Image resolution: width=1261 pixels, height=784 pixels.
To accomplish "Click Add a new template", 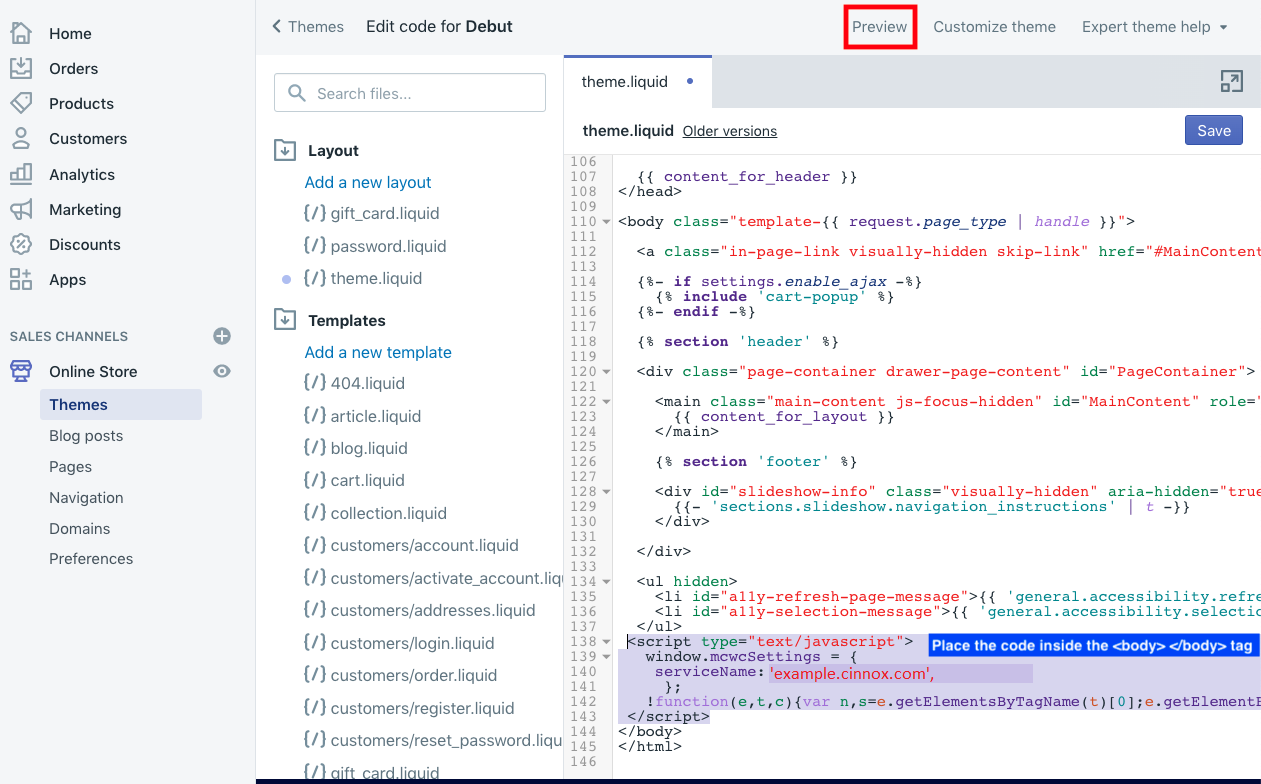I will [x=378, y=352].
